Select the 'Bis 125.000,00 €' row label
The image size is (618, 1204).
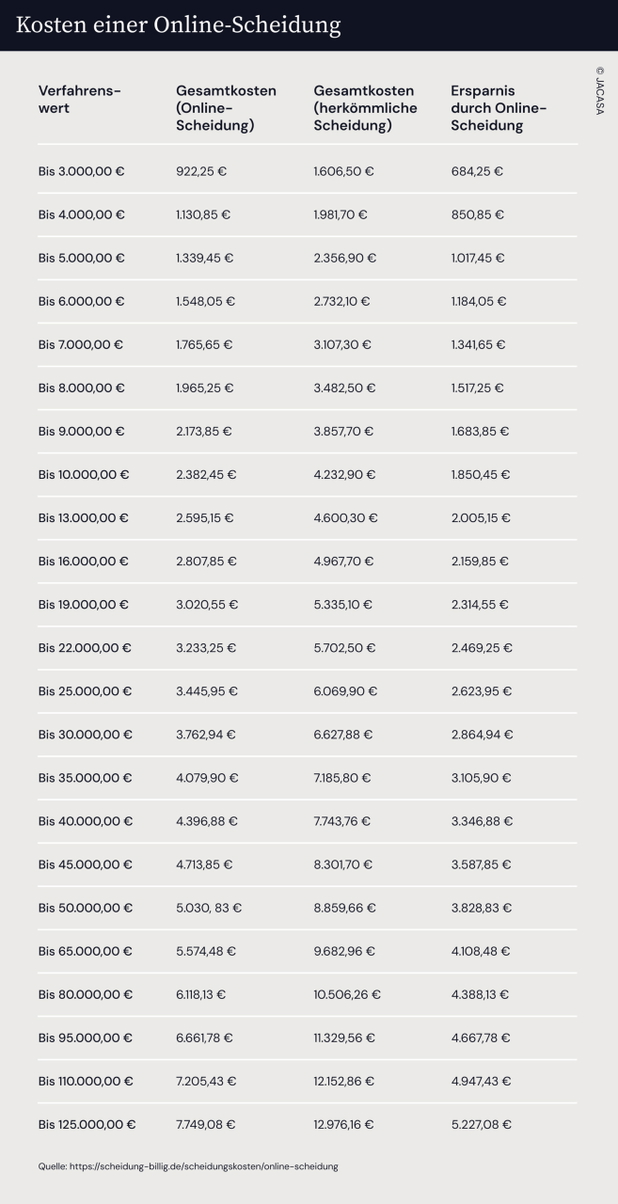click(x=87, y=1124)
